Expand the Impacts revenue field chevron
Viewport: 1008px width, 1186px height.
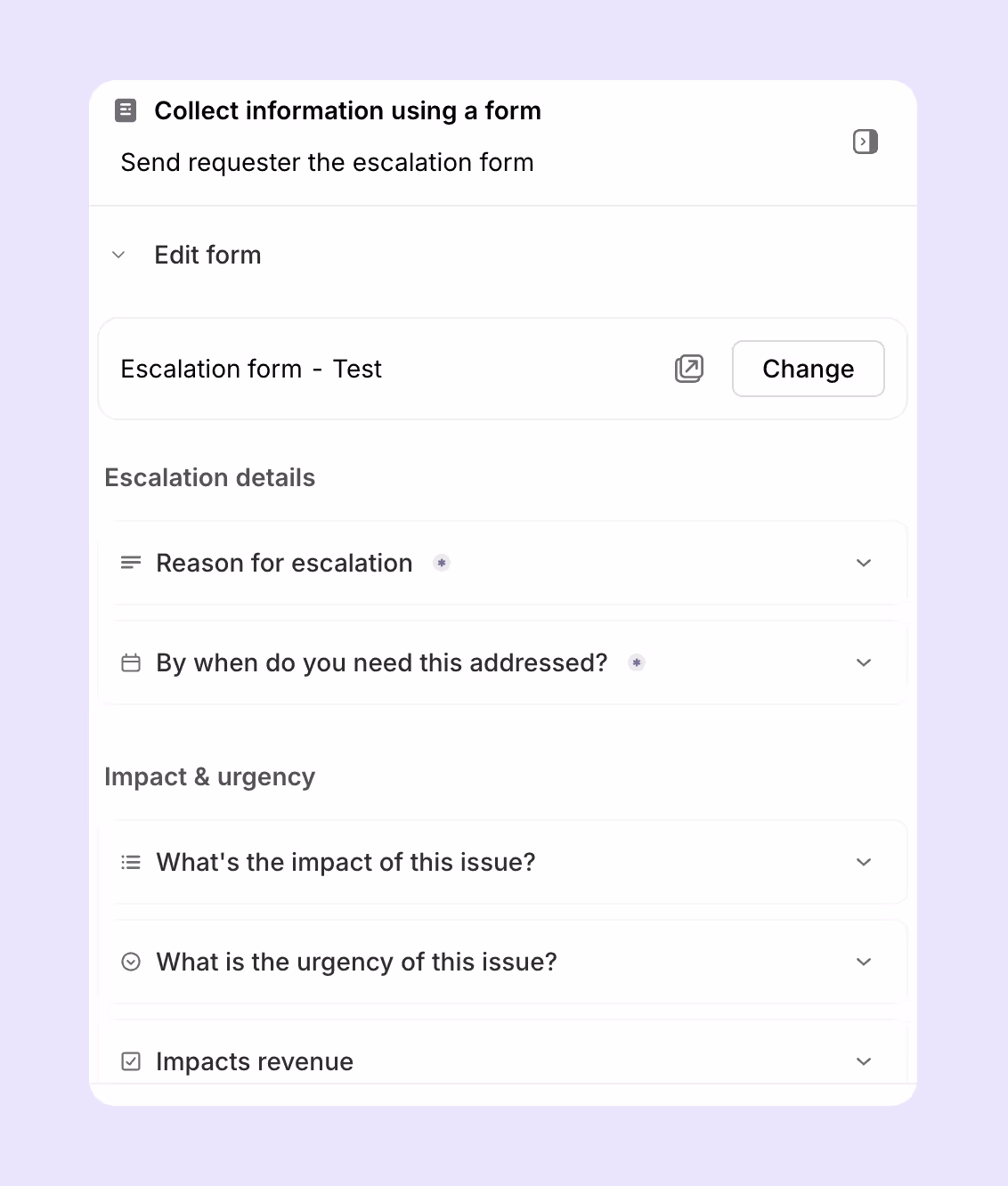point(864,1061)
